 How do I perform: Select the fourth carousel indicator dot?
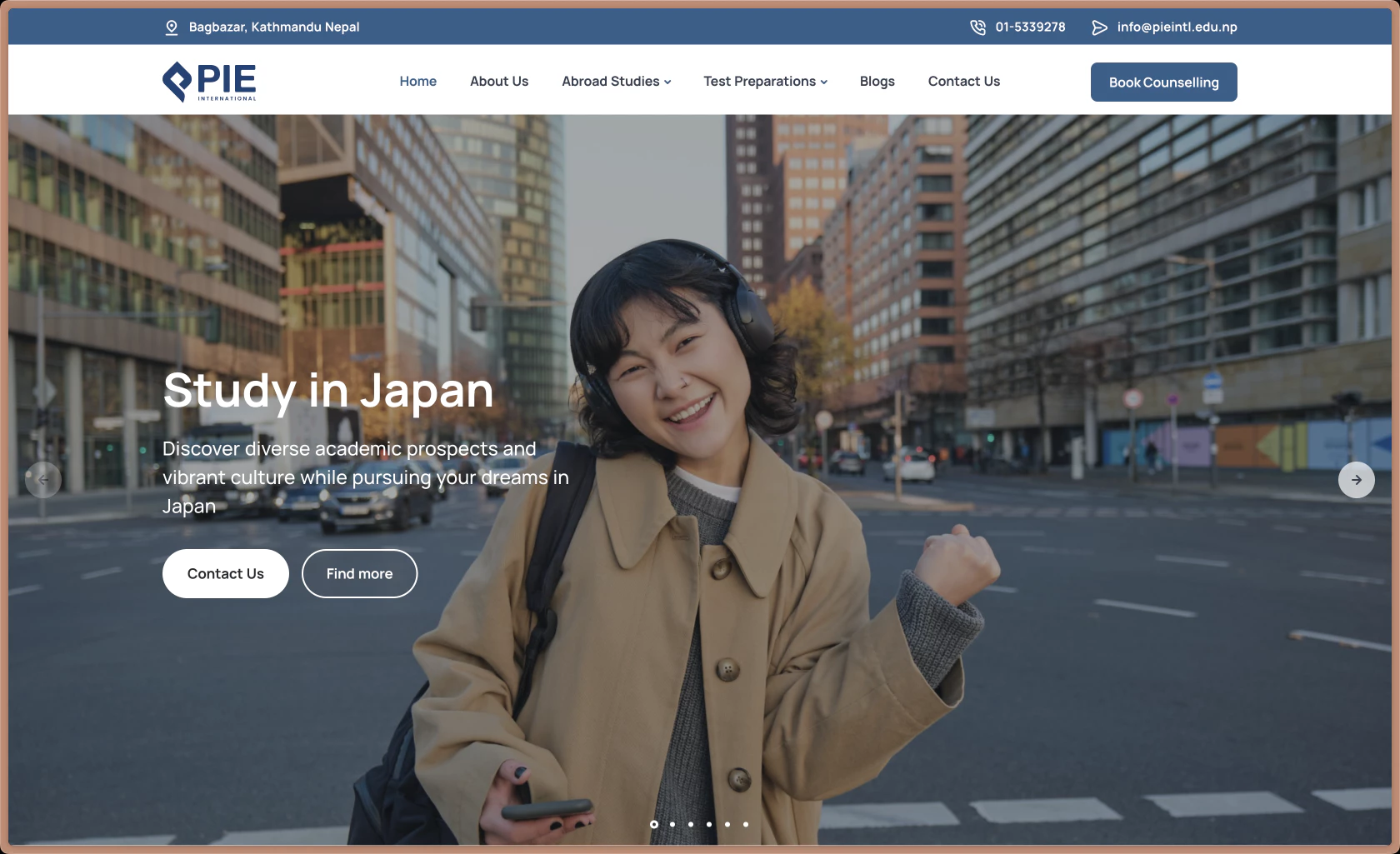pos(708,824)
